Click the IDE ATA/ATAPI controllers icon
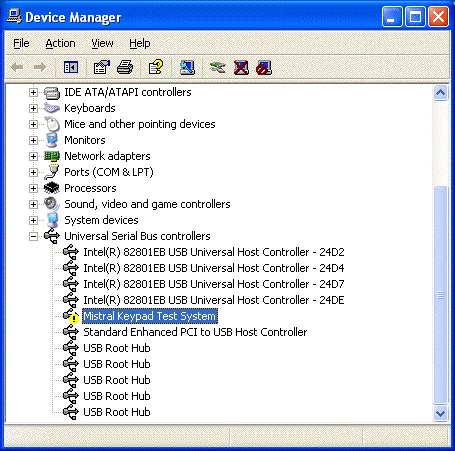This screenshot has height=451, width=455. [x=52, y=92]
